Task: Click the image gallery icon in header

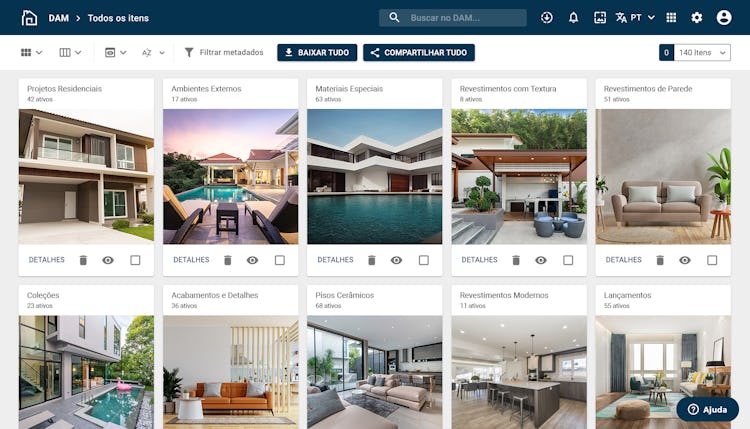Action: [x=600, y=18]
